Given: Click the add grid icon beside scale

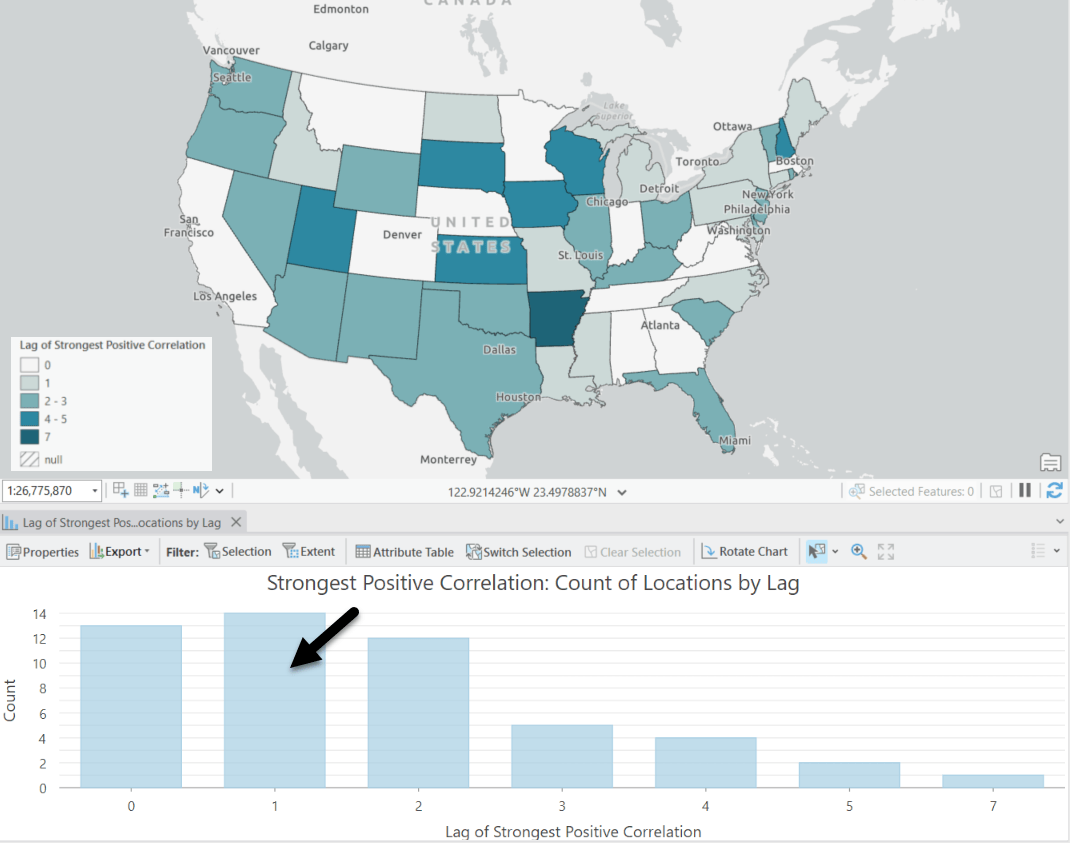Looking at the screenshot, I should pos(121,489).
